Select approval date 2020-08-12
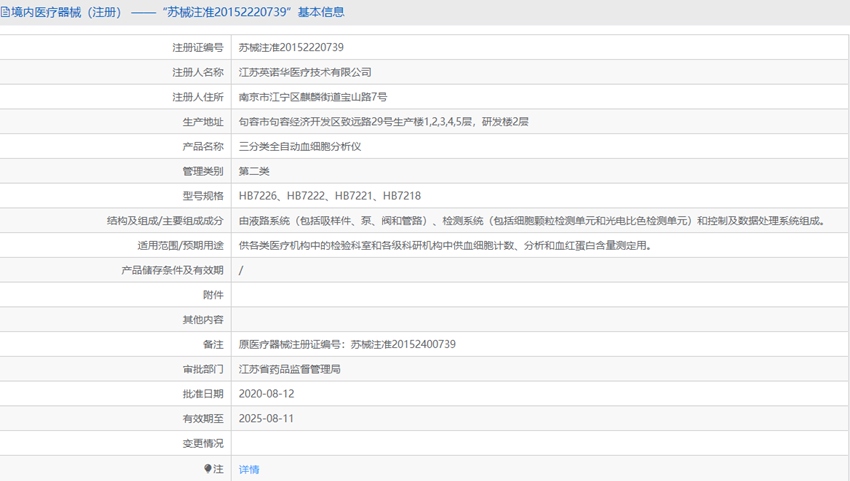Image resolution: width=850 pixels, height=481 pixels. tap(266, 394)
